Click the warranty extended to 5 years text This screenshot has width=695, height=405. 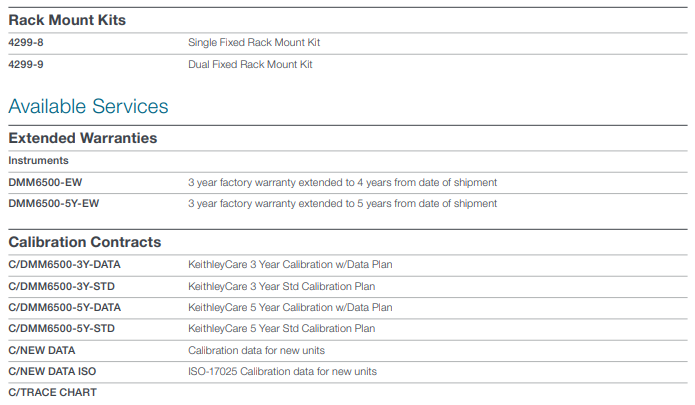(x=342, y=203)
